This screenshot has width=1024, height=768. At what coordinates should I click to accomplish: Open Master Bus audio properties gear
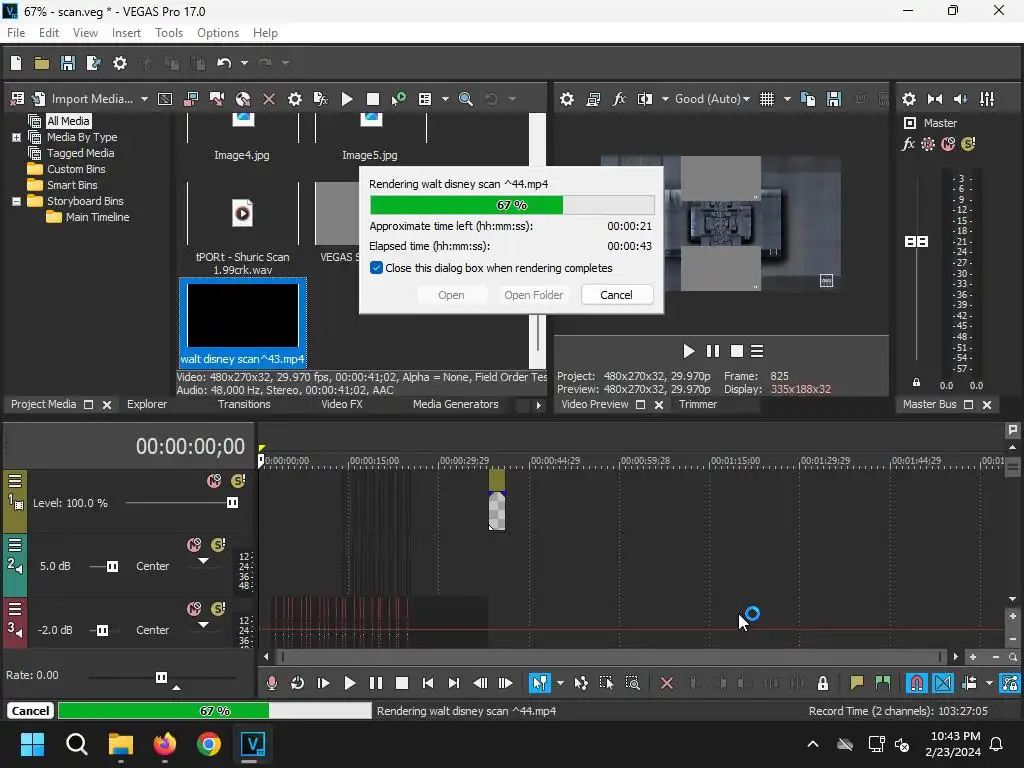click(908, 99)
